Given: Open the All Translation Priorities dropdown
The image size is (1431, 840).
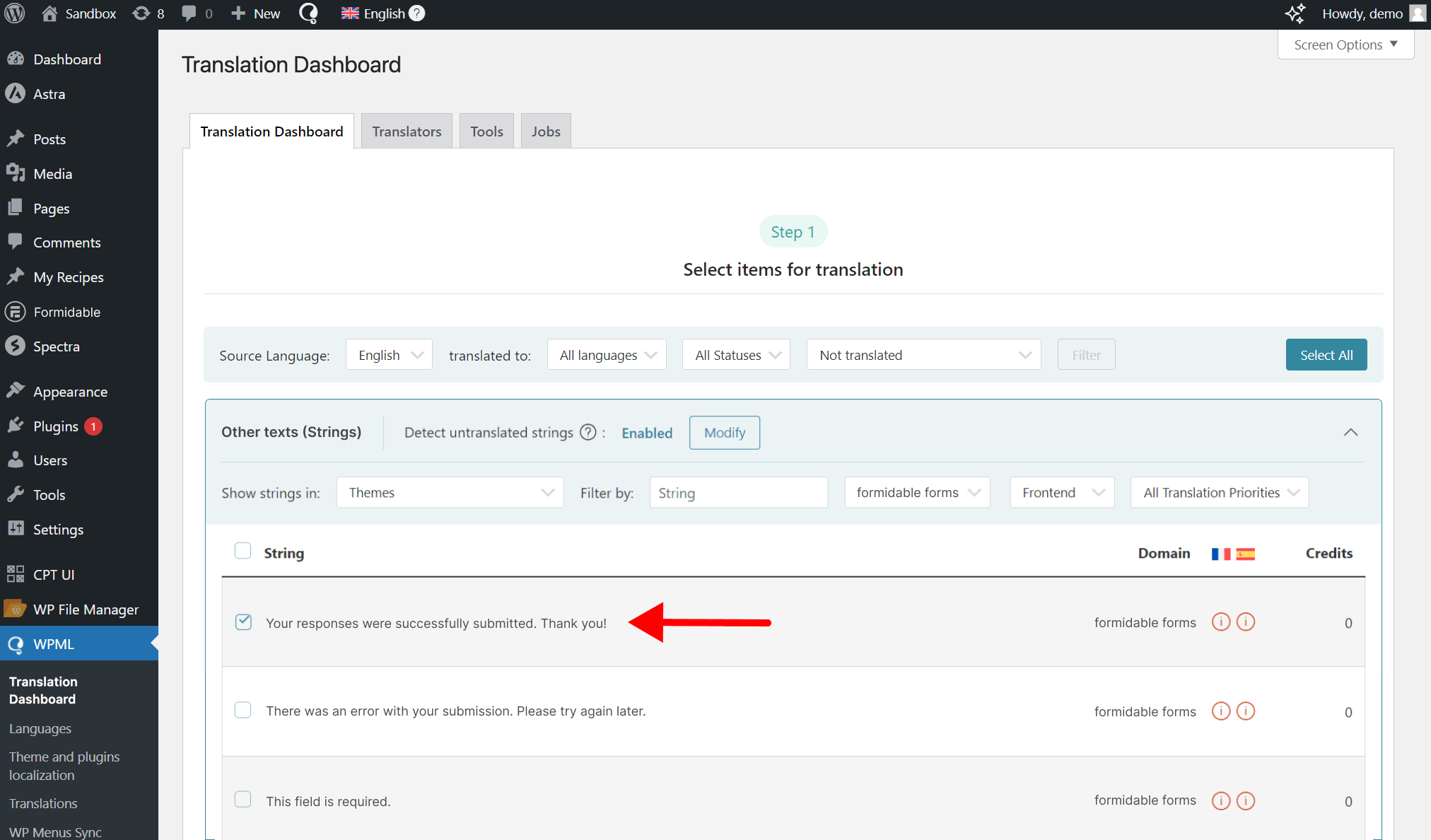Looking at the screenshot, I should [1220, 492].
